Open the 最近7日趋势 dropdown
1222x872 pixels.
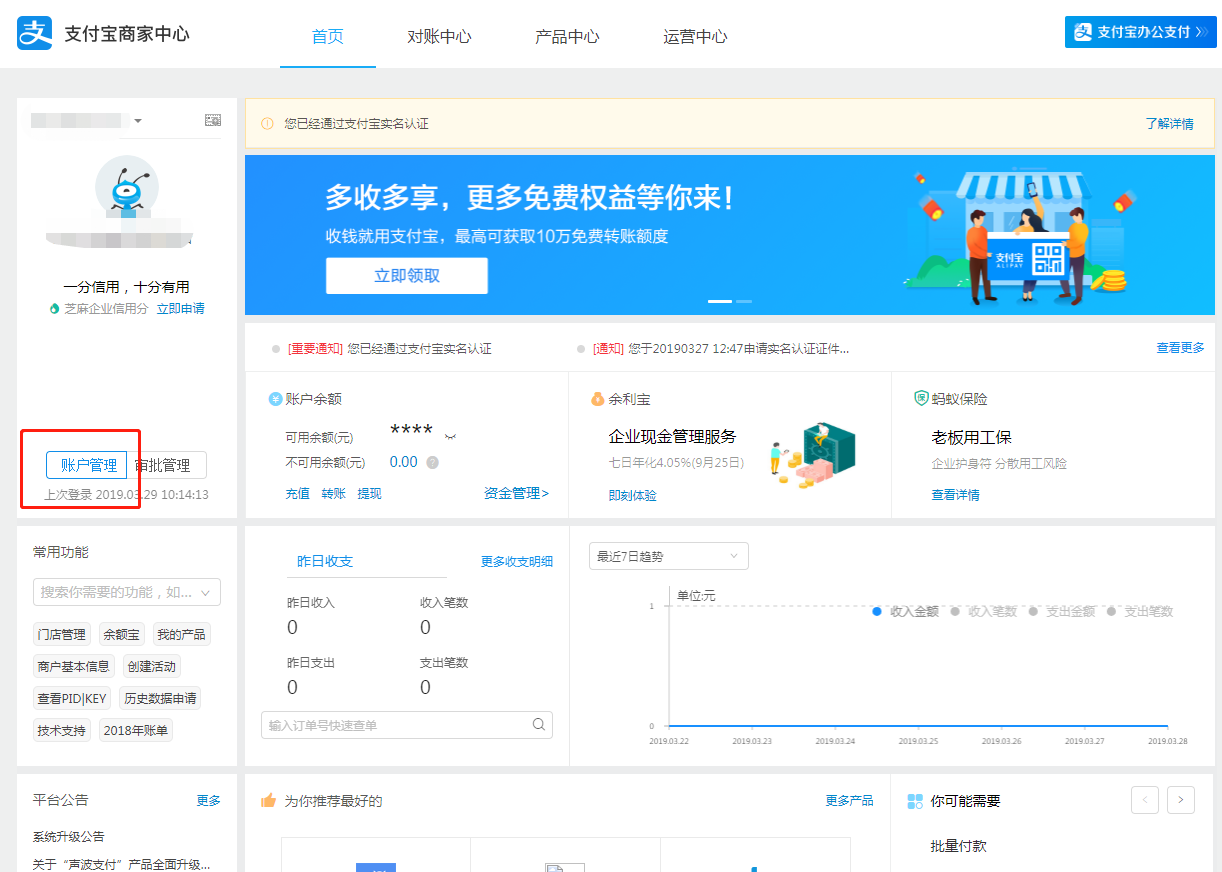coord(668,556)
